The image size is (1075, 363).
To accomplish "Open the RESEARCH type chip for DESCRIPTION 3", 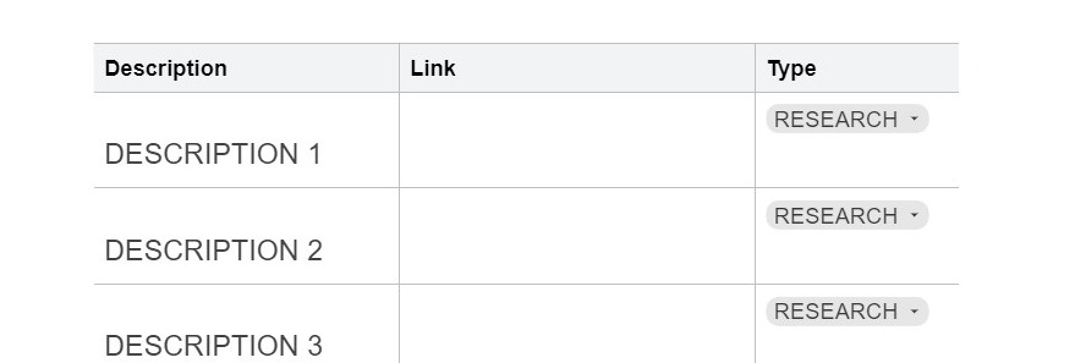I will [847, 312].
